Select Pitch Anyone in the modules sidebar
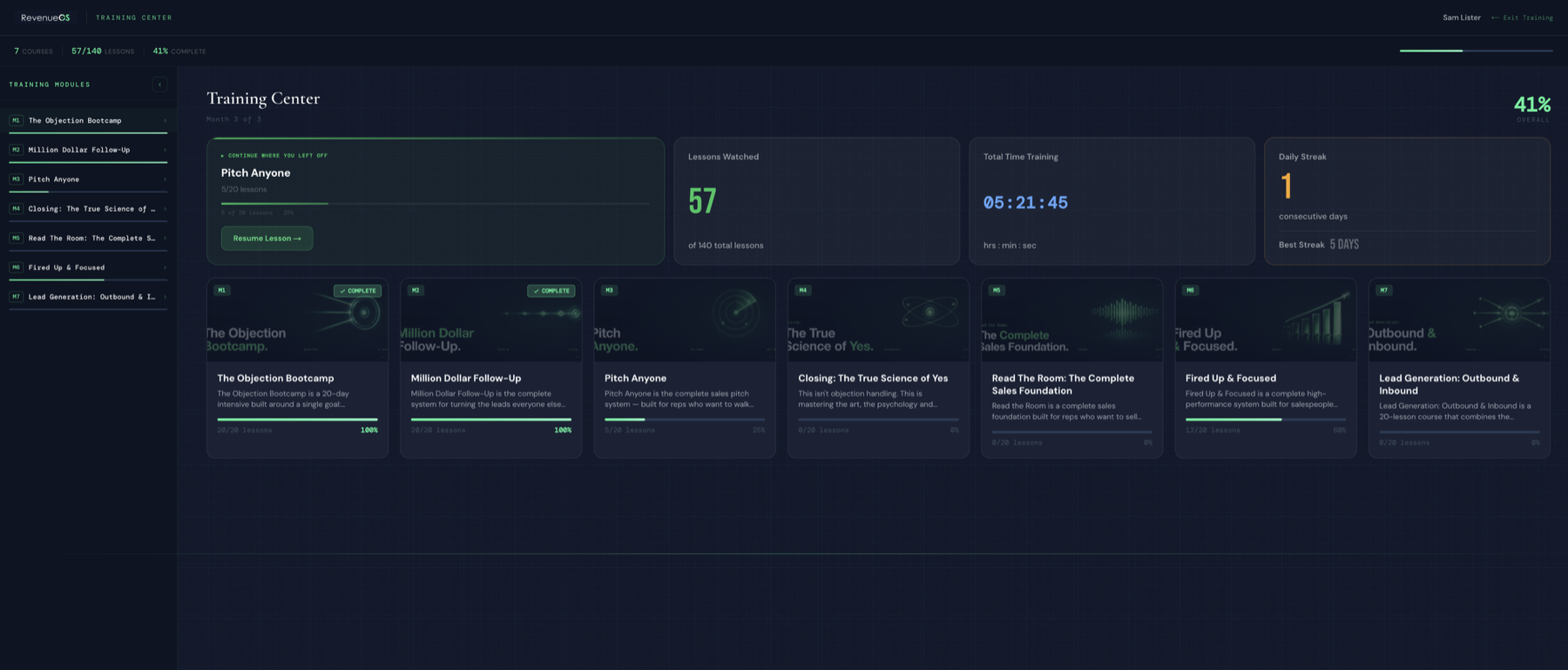 pos(88,179)
